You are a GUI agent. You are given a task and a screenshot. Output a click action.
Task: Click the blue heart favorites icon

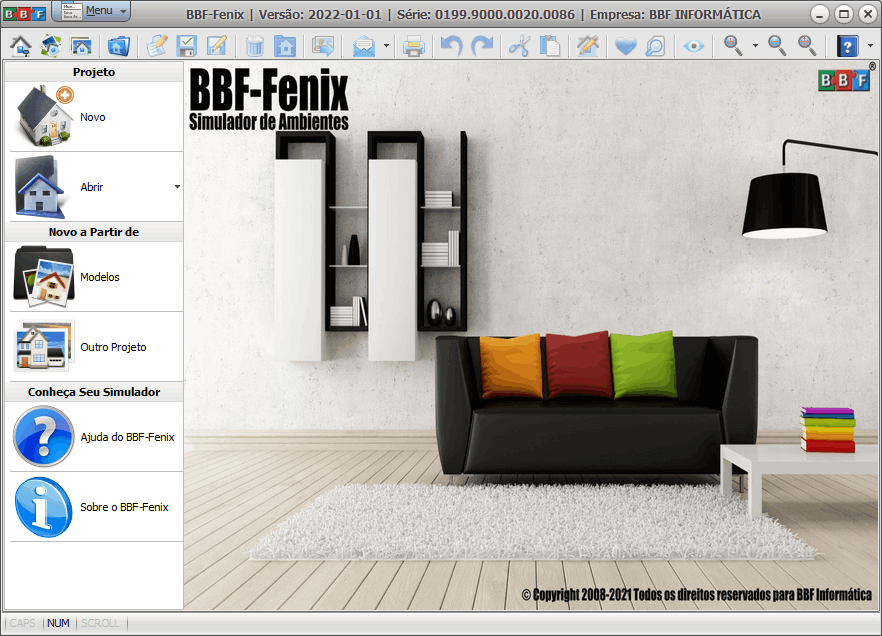pyautogui.click(x=626, y=46)
